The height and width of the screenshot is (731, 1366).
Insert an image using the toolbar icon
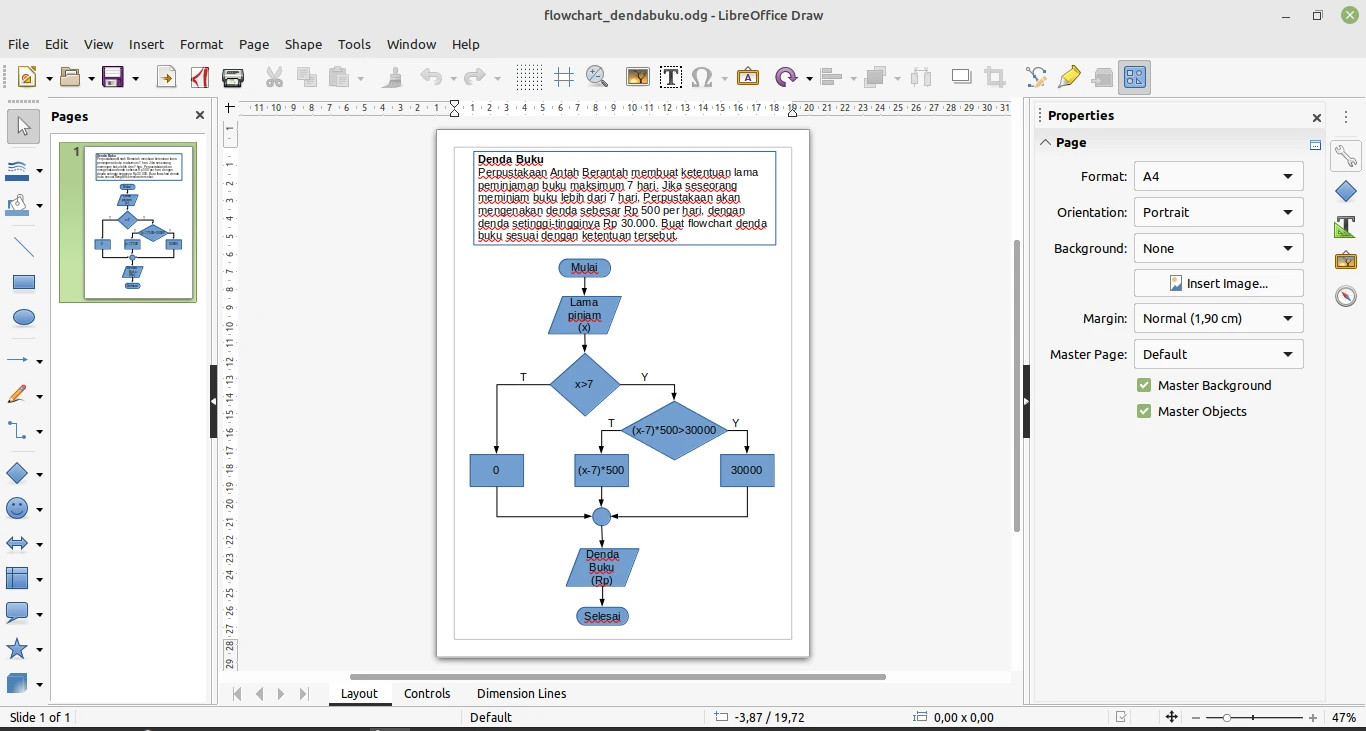(x=638, y=77)
